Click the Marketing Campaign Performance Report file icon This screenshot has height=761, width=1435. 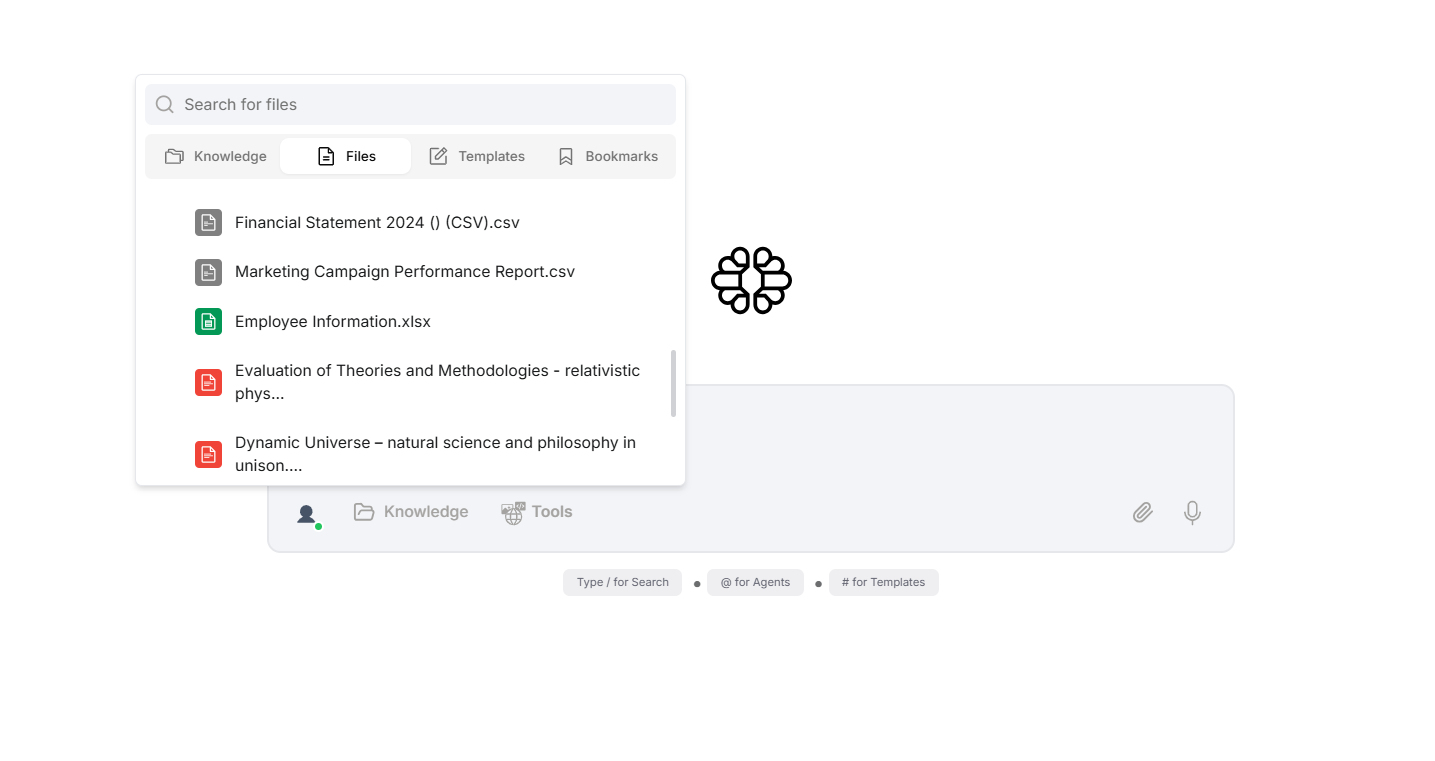point(208,272)
